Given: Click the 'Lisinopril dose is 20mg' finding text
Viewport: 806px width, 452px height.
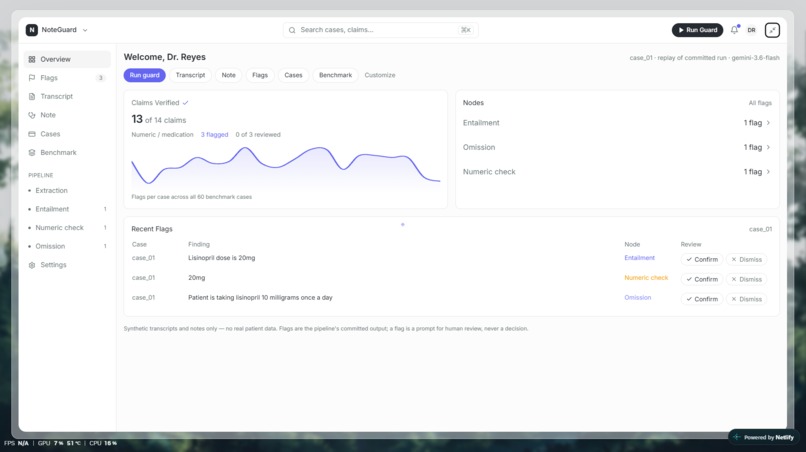Looking at the screenshot, I should point(222,258).
